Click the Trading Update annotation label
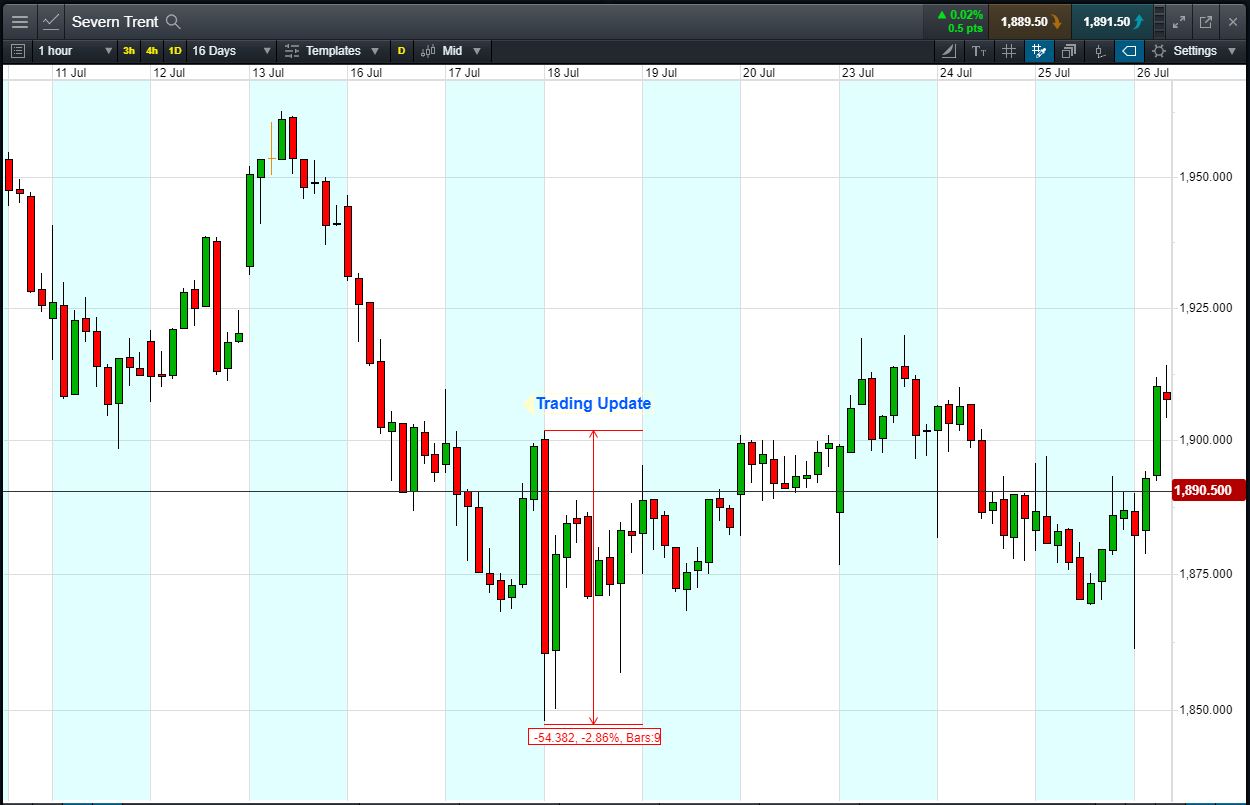The width and height of the screenshot is (1250, 805). point(593,404)
